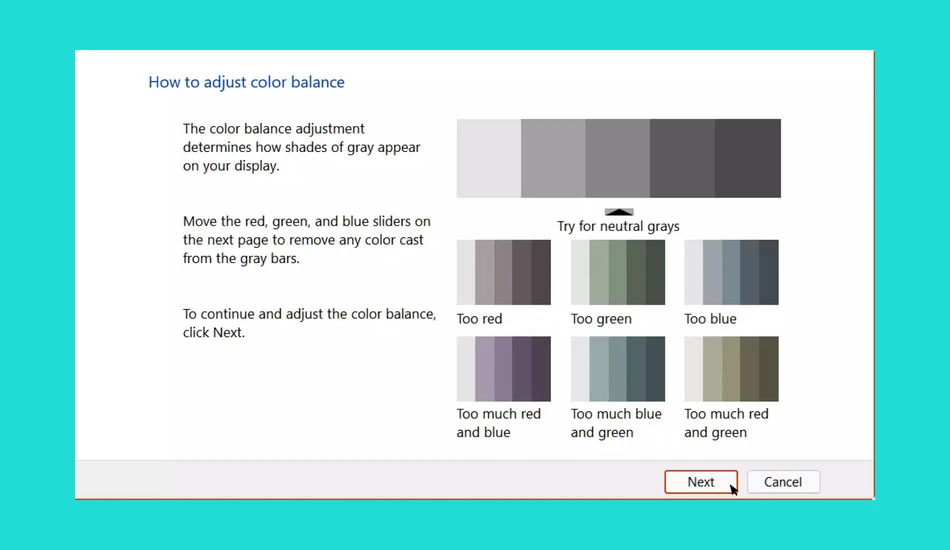Click the 'Too blue' caption text

click(x=710, y=319)
